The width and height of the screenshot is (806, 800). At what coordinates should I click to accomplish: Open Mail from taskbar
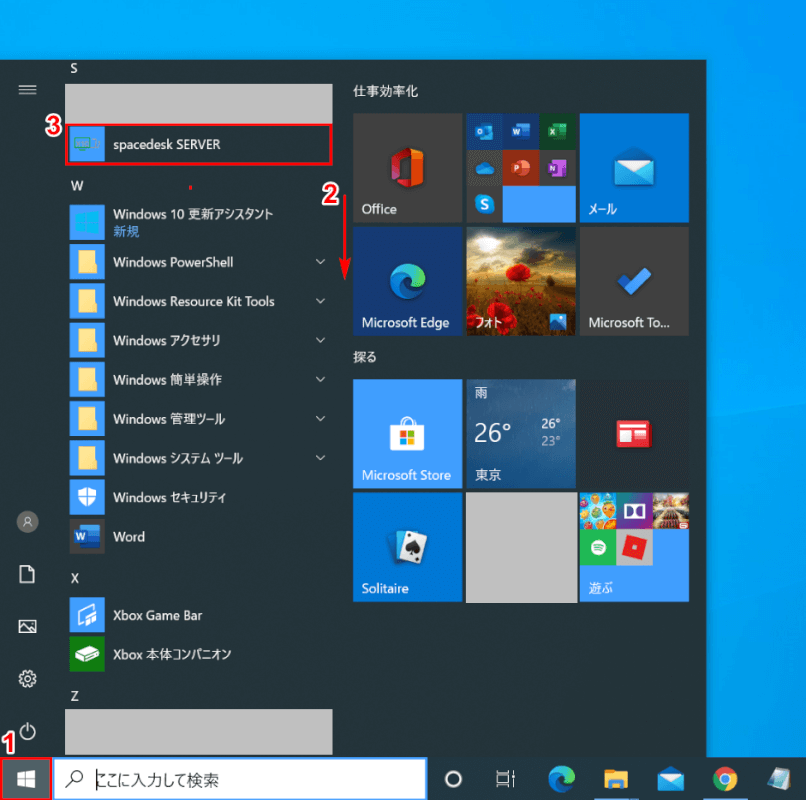pyautogui.click(x=670, y=779)
